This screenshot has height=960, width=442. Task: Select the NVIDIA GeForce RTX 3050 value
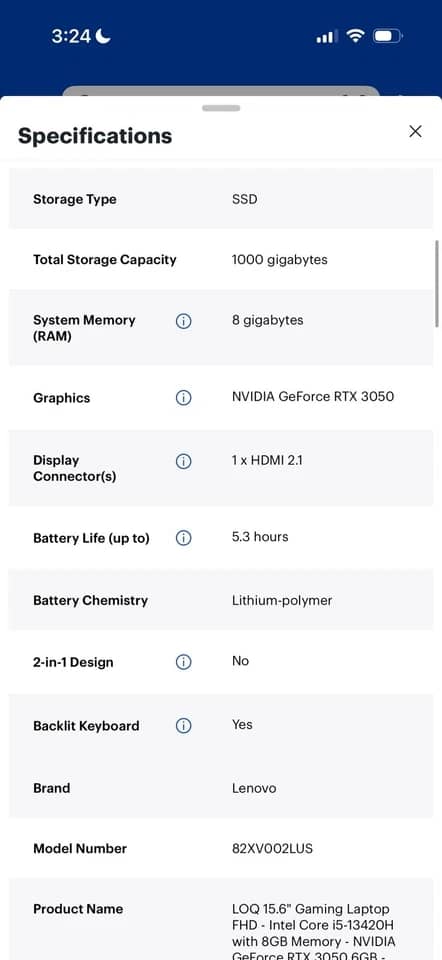(313, 397)
